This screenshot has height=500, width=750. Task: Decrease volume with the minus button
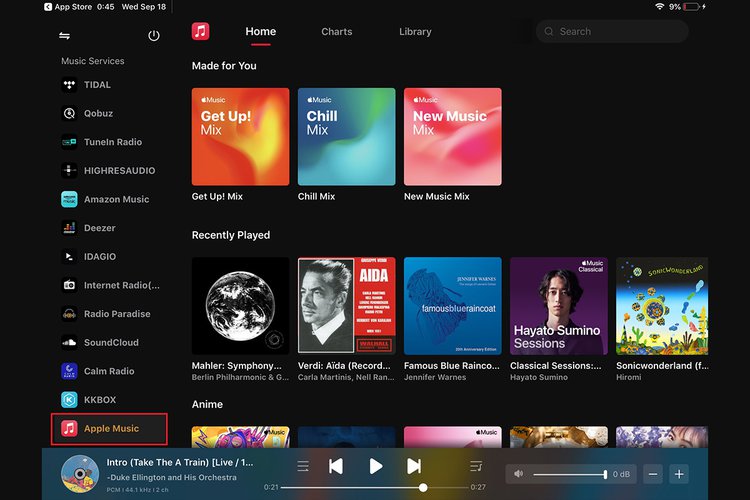tap(653, 474)
